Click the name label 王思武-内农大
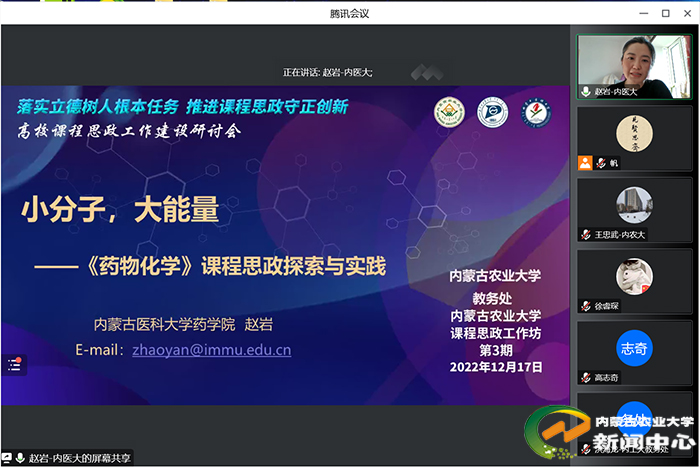 pos(620,235)
